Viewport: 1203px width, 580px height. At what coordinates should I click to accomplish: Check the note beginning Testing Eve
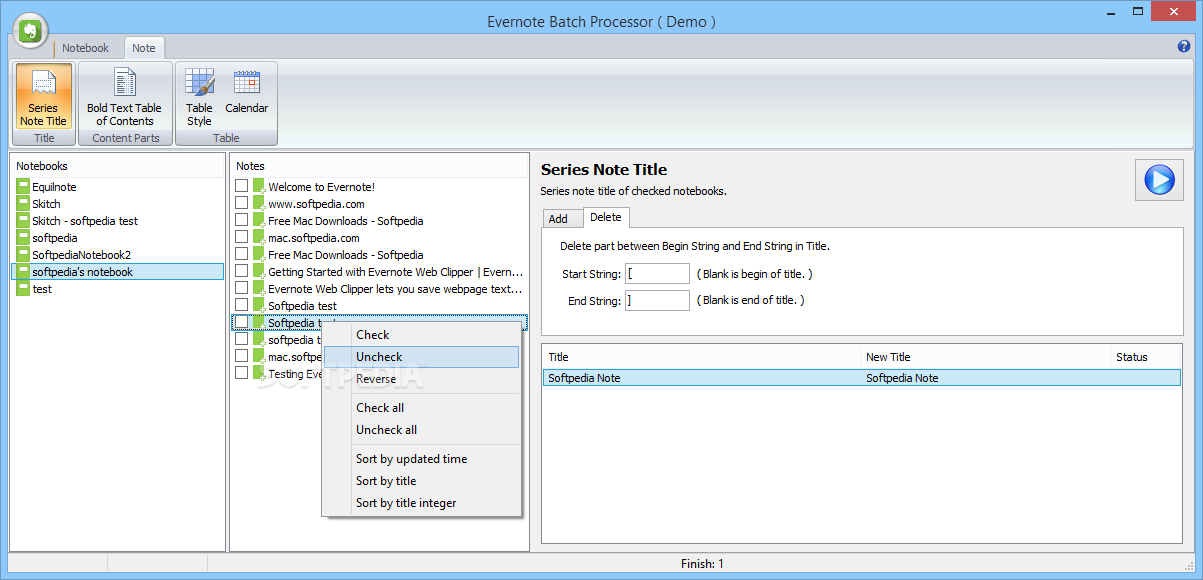241,373
